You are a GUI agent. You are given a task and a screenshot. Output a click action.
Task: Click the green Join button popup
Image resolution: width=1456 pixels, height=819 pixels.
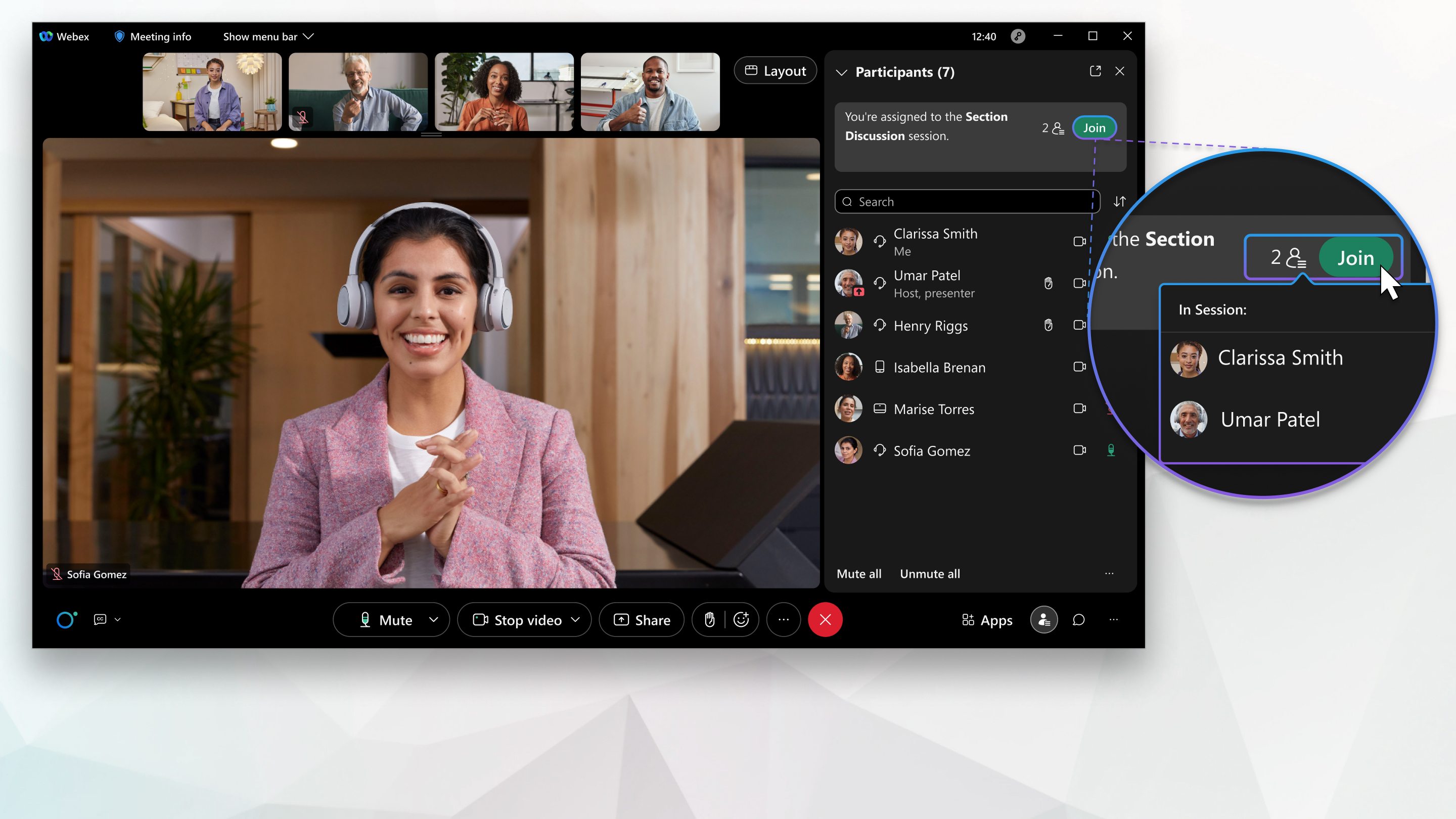(x=1355, y=258)
